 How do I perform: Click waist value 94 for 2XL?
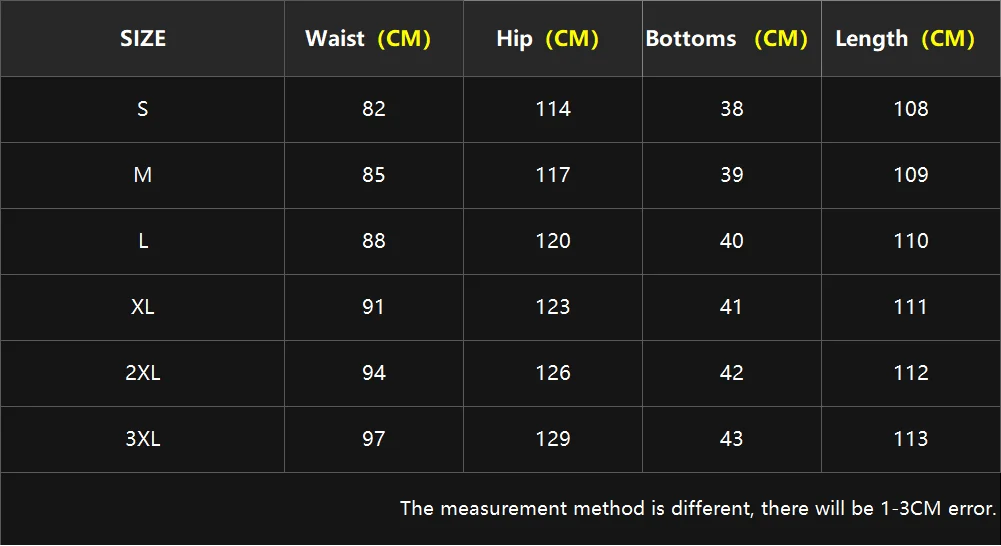[374, 373]
